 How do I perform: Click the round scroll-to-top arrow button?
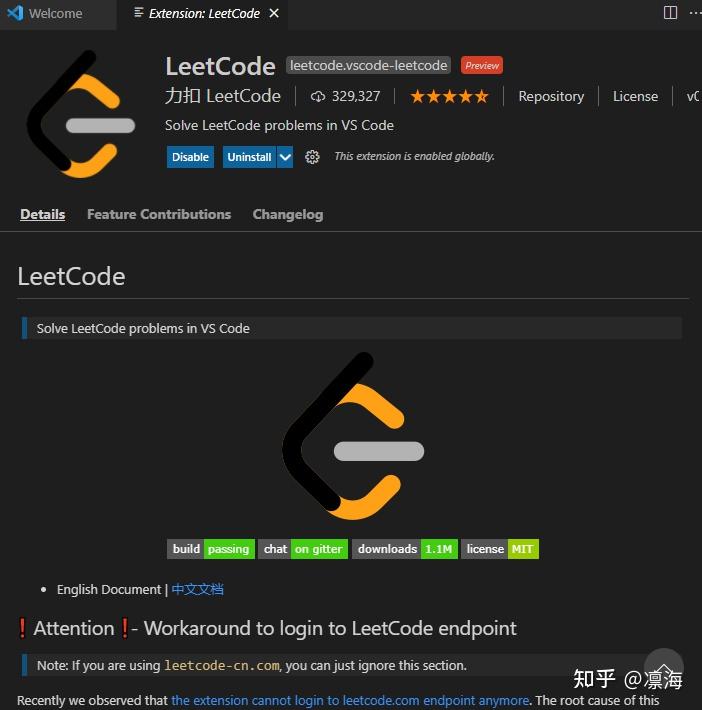click(x=664, y=667)
